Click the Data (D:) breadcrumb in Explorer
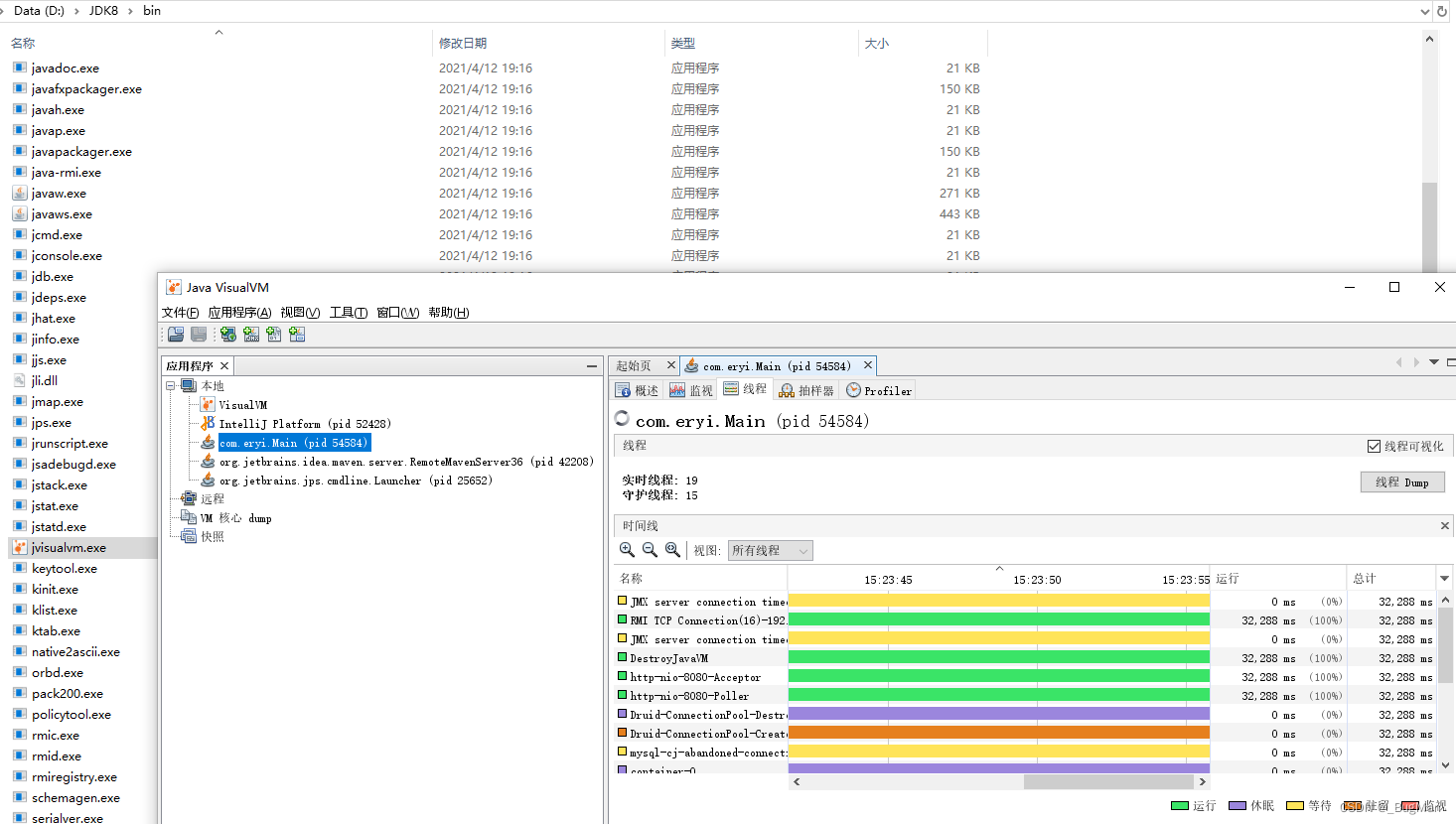Image resolution: width=1456 pixels, height=824 pixels. pos(39,10)
